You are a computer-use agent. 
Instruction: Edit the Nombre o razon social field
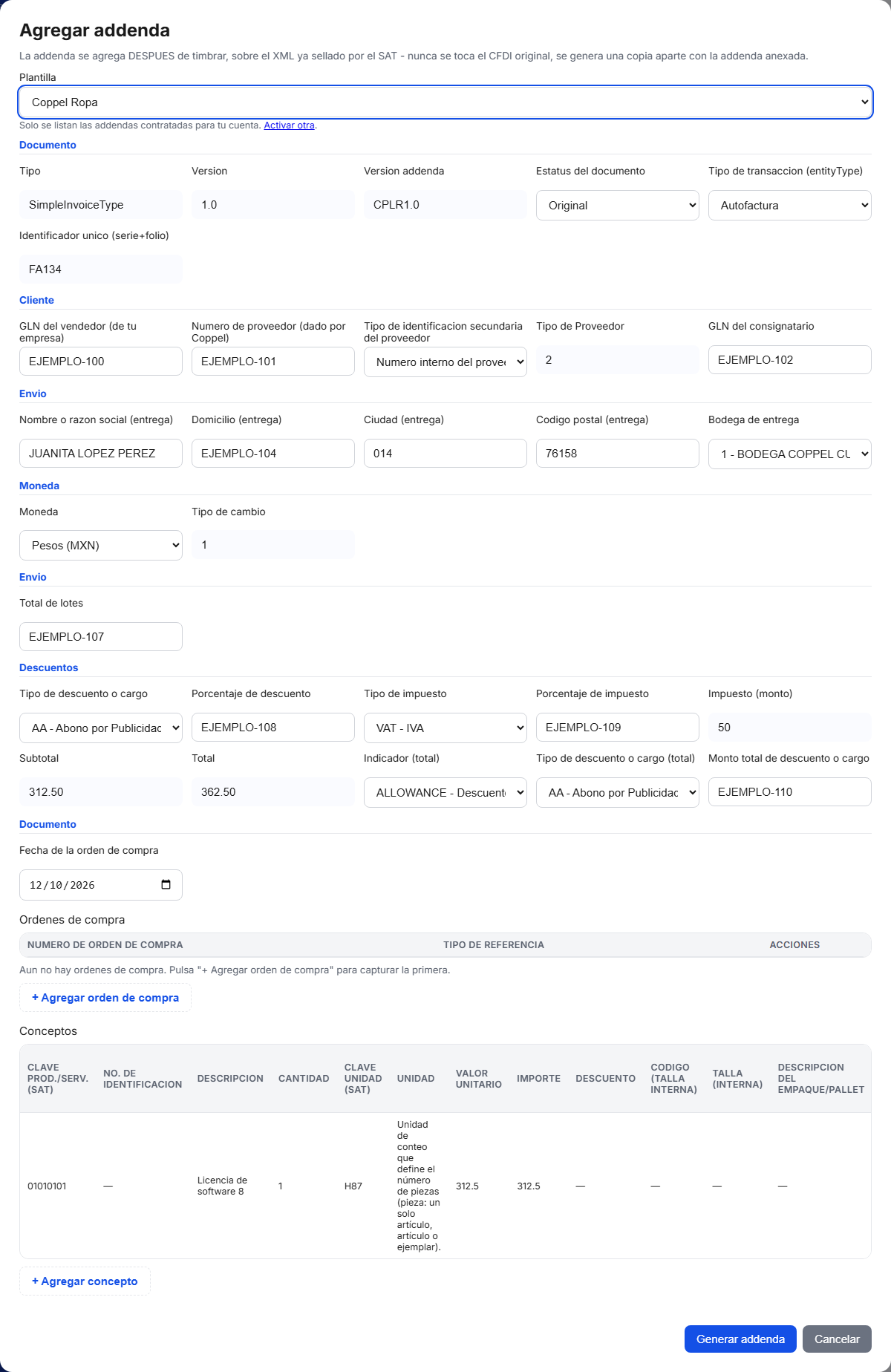click(101, 454)
